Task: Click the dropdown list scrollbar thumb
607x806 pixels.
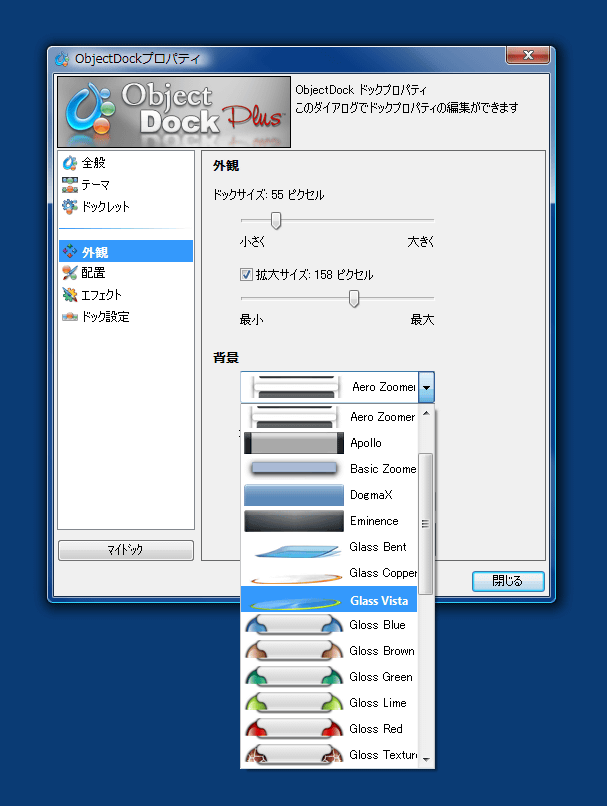Action: click(x=425, y=523)
